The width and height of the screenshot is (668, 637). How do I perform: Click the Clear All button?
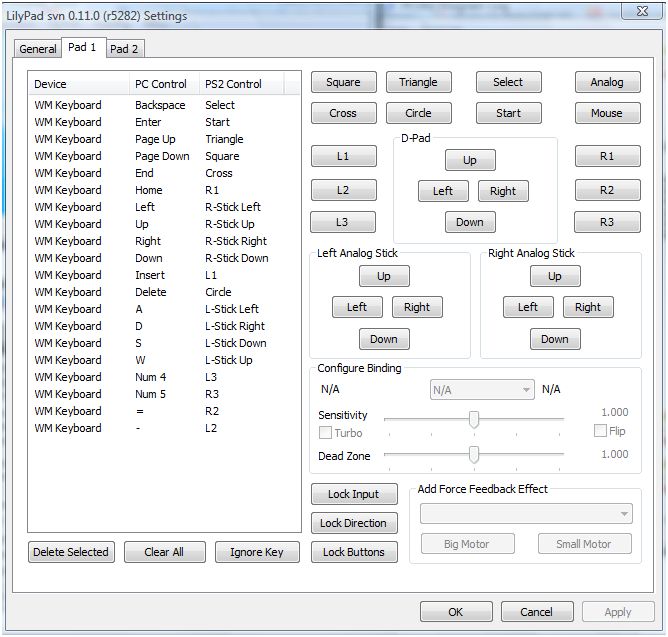point(164,552)
